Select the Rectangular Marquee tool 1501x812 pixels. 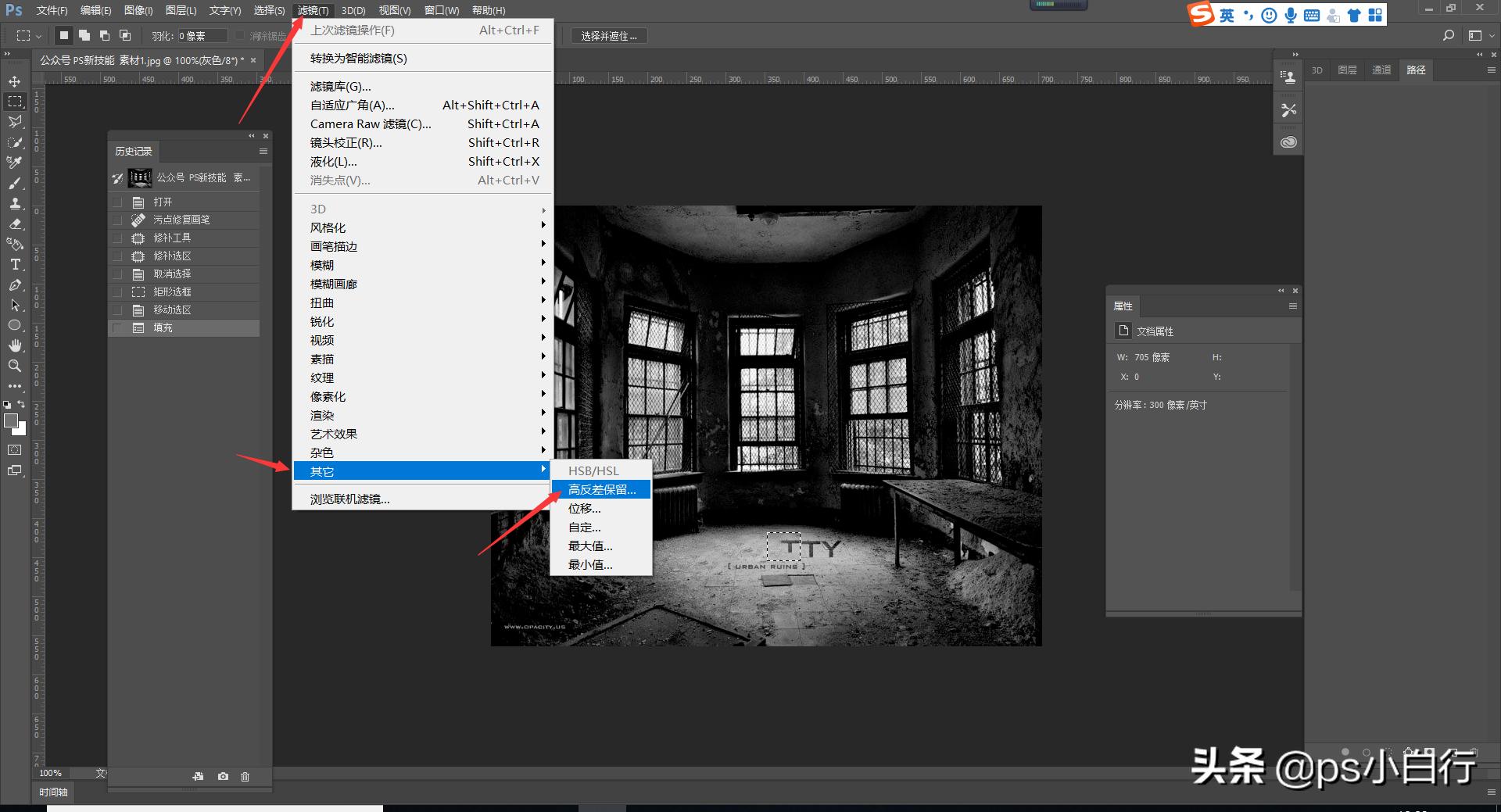coord(15,102)
